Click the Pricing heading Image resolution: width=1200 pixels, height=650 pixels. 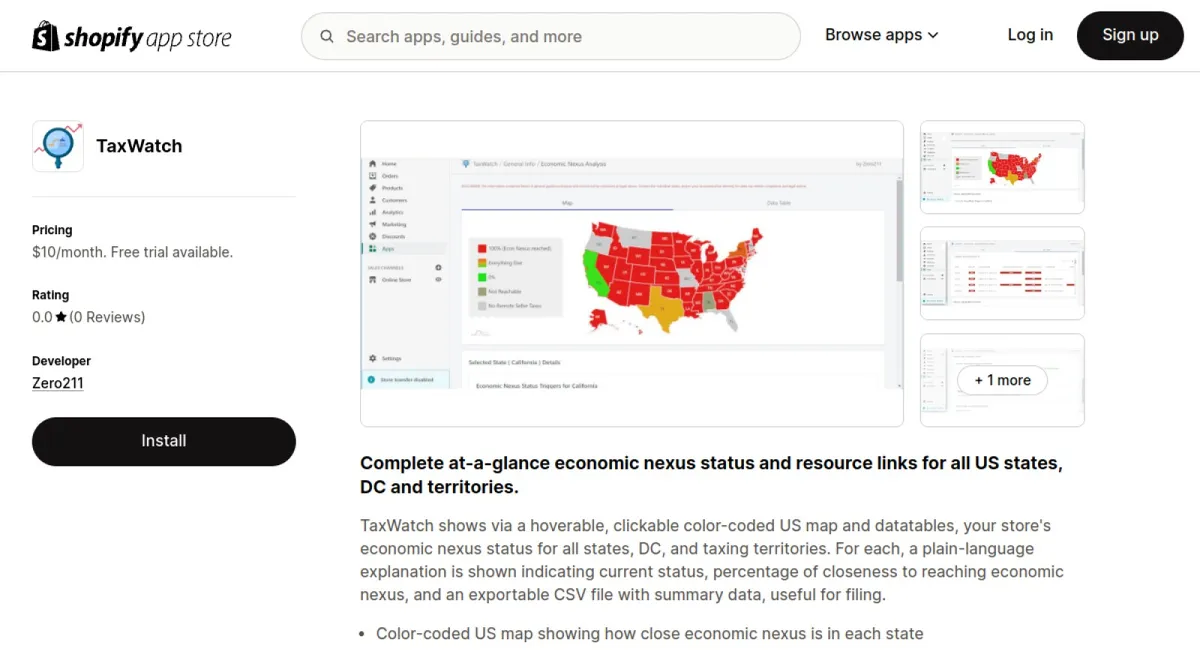coord(52,230)
